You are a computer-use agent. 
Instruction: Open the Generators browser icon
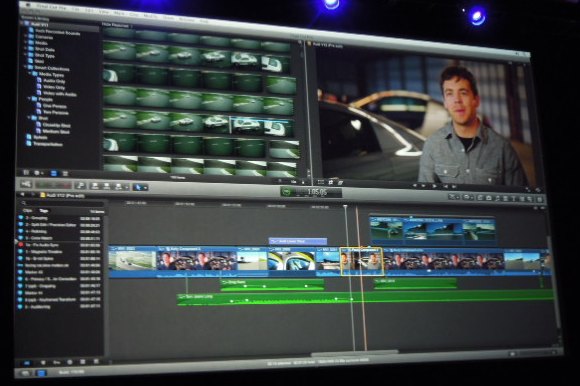(x=522, y=199)
